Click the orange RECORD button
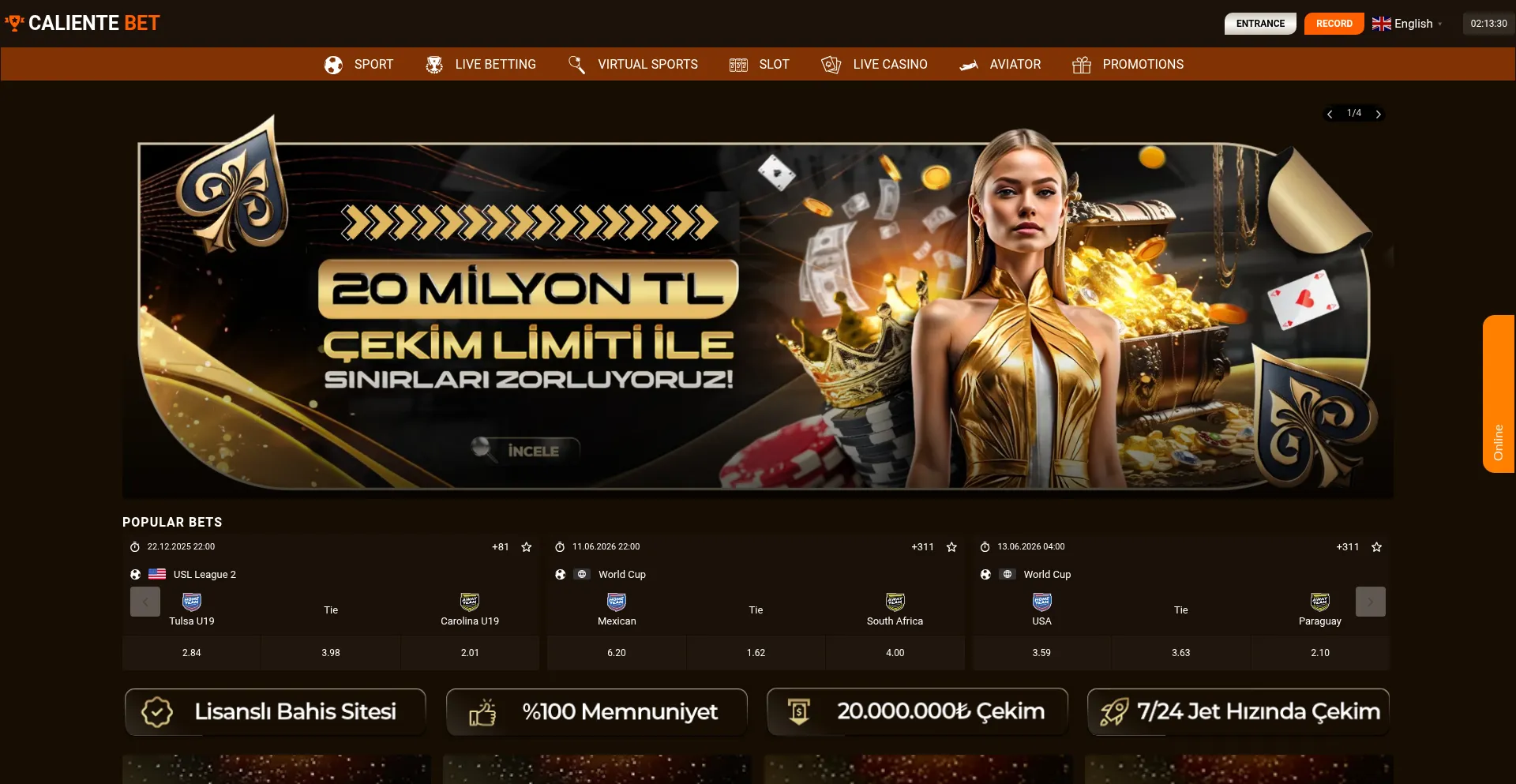The width and height of the screenshot is (1516, 784). click(x=1334, y=24)
